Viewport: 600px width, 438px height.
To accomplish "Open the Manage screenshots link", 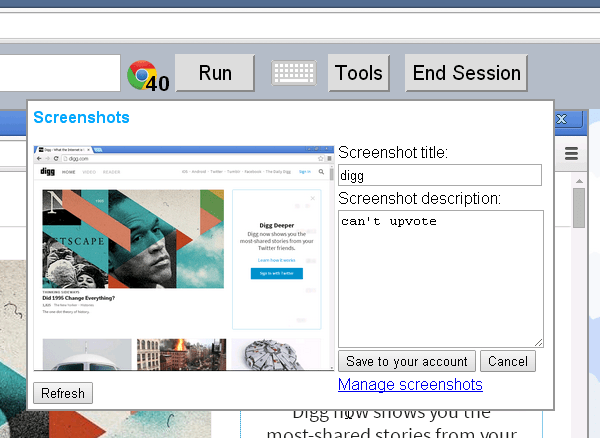I will (410, 384).
